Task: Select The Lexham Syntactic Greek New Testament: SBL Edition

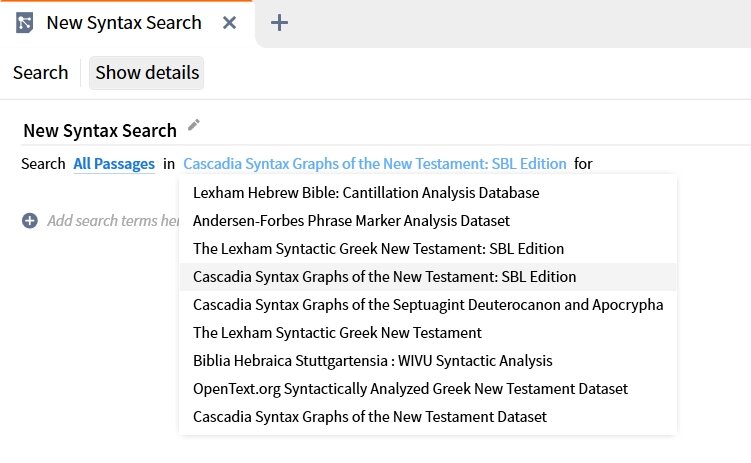Action: coord(428,248)
